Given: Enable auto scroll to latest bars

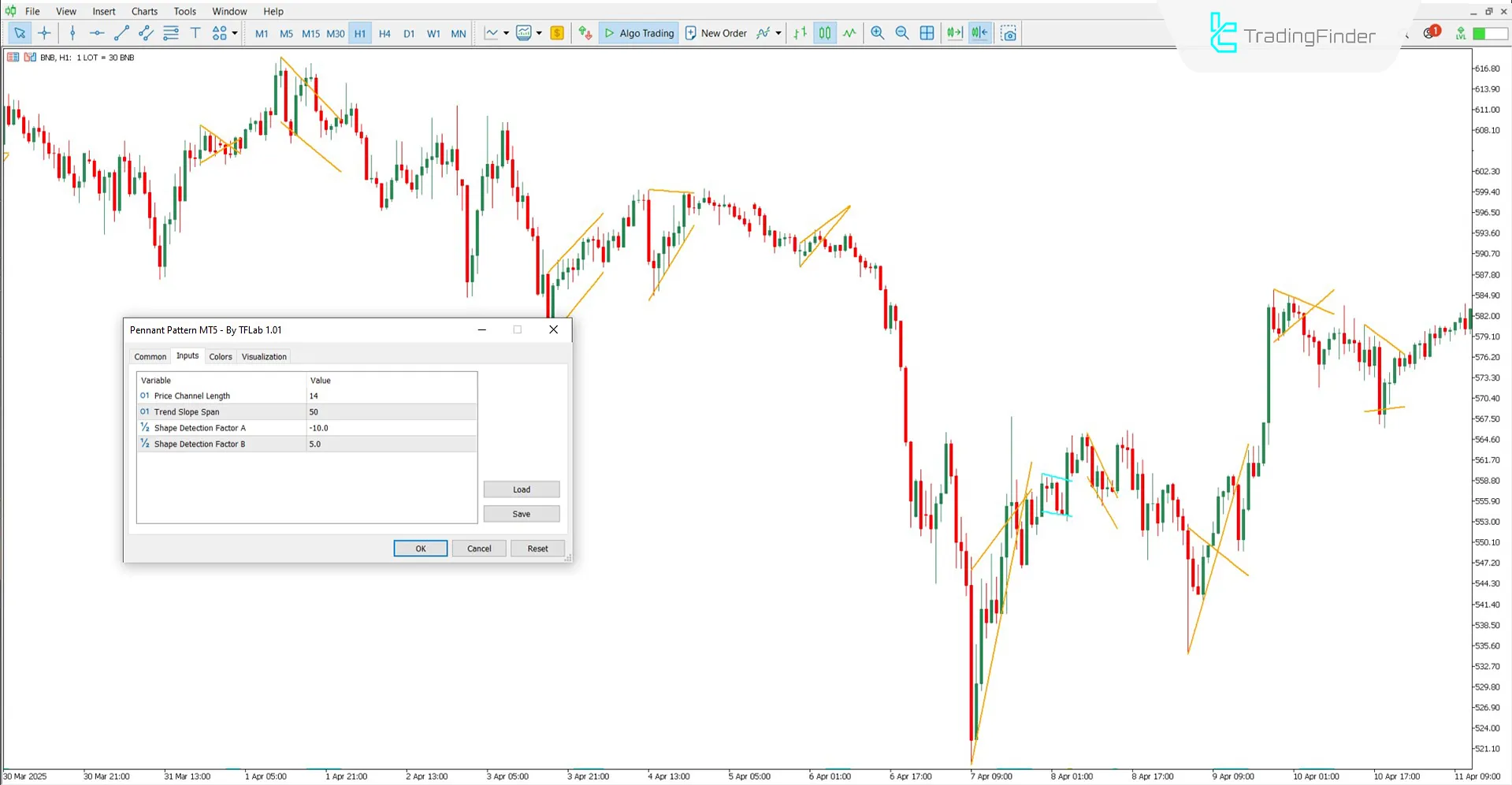Looking at the screenshot, I should click(954, 33).
